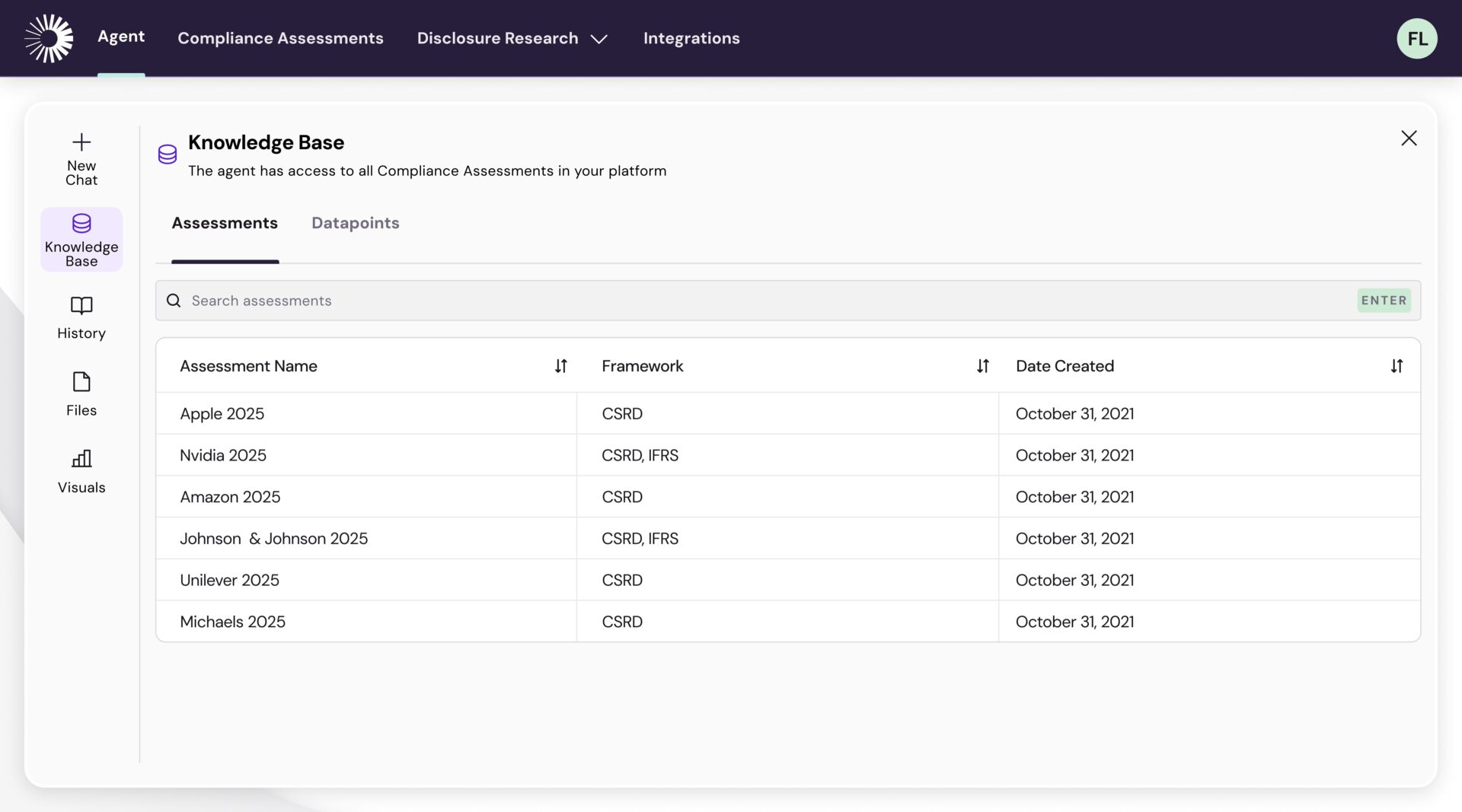Go to Integrations in top navigation

(691, 38)
